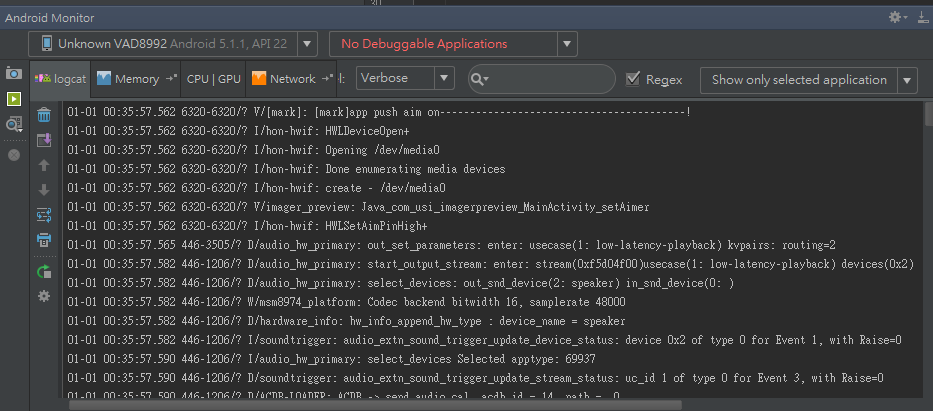Click the print logcat icon
This screenshot has height=411, width=933.
(44, 240)
